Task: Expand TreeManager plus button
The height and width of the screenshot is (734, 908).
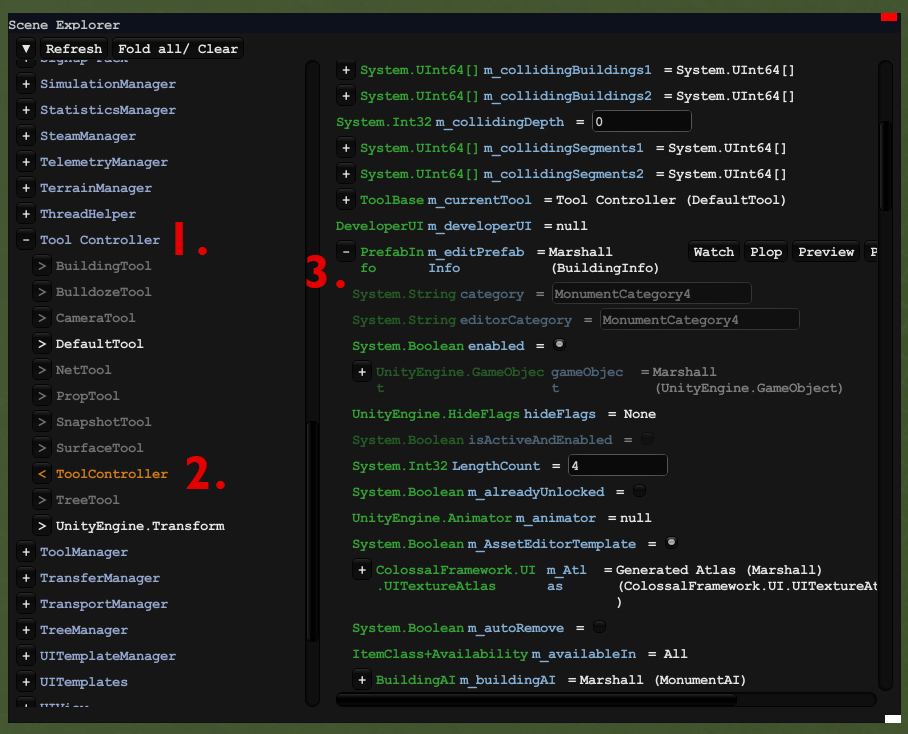Action: point(25,630)
